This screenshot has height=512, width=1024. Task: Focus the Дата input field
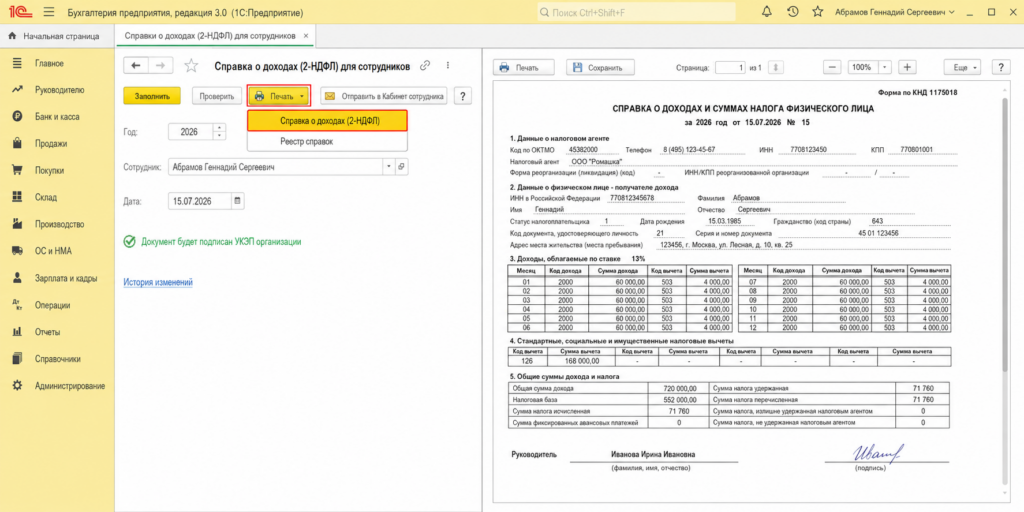tap(200, 200)
